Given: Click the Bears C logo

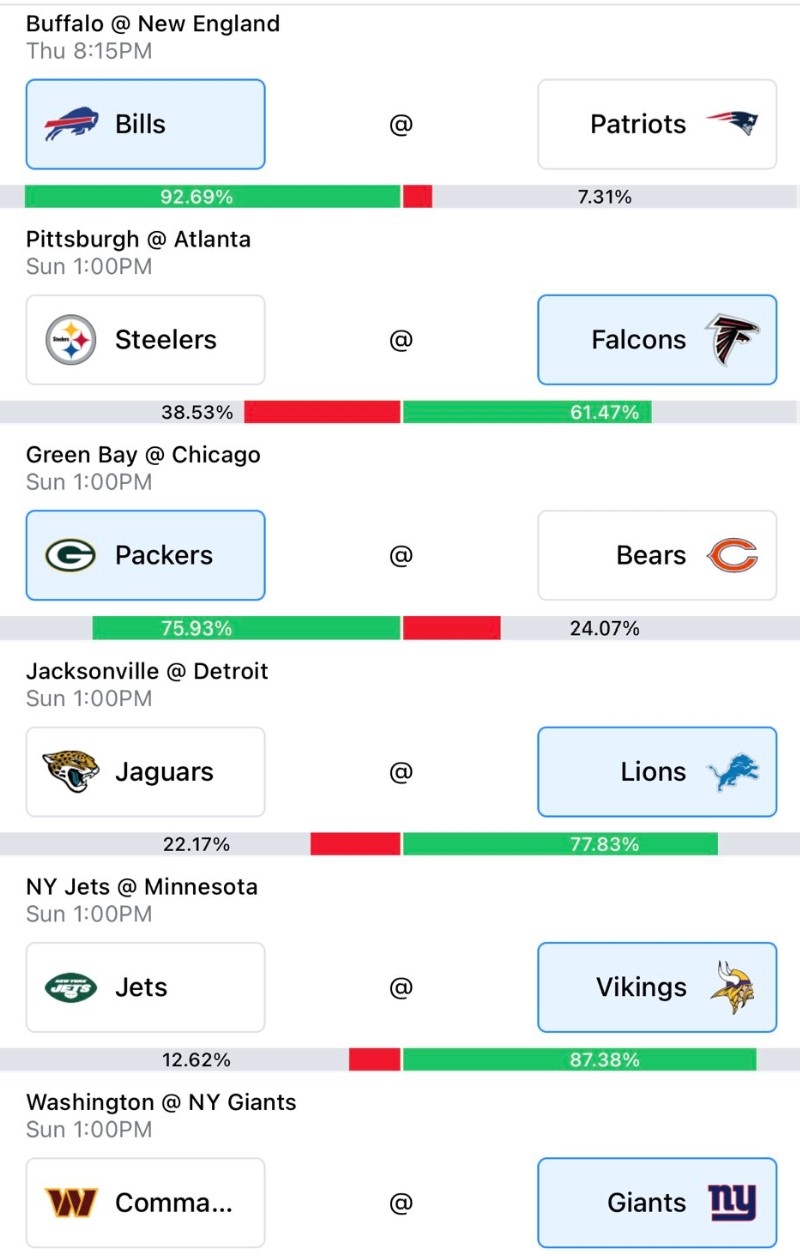Looking at the screenshot, I should [x=732, y=556].
